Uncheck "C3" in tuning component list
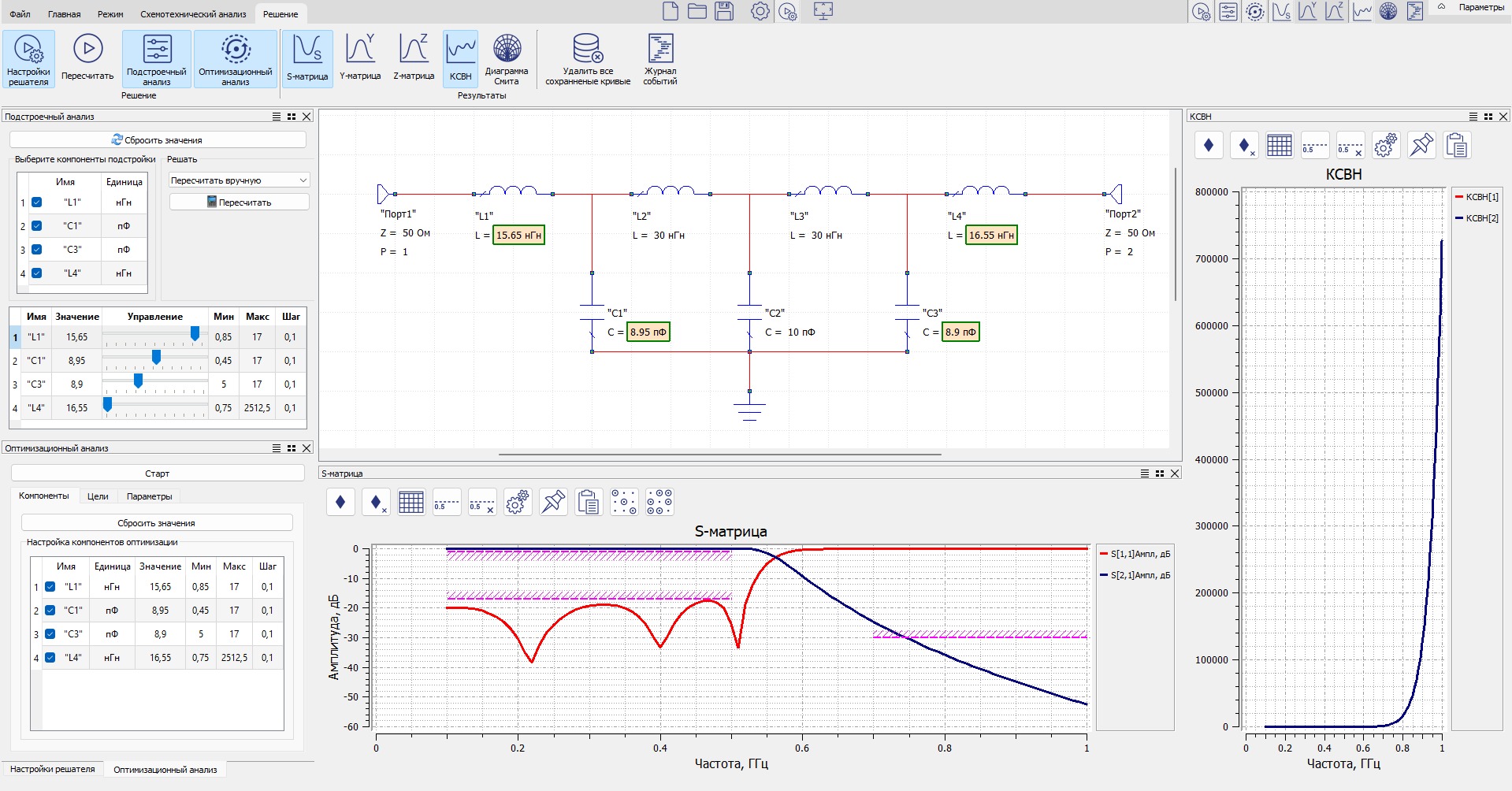This screenshot has height=791, width=1512. 37,250
